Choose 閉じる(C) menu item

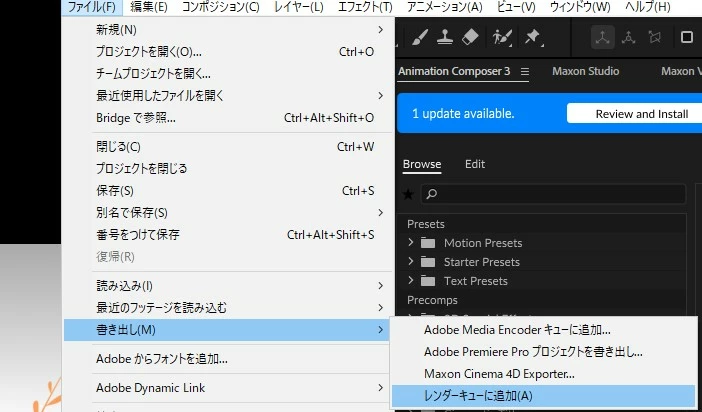coord(227,147)
